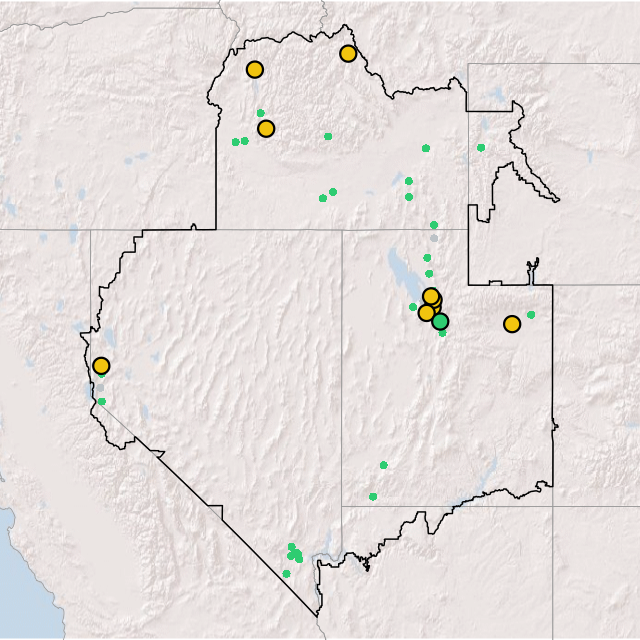
Task: Click the small green dot right of eastern Utah's yellow marker
Action: [x=531, y=315]
